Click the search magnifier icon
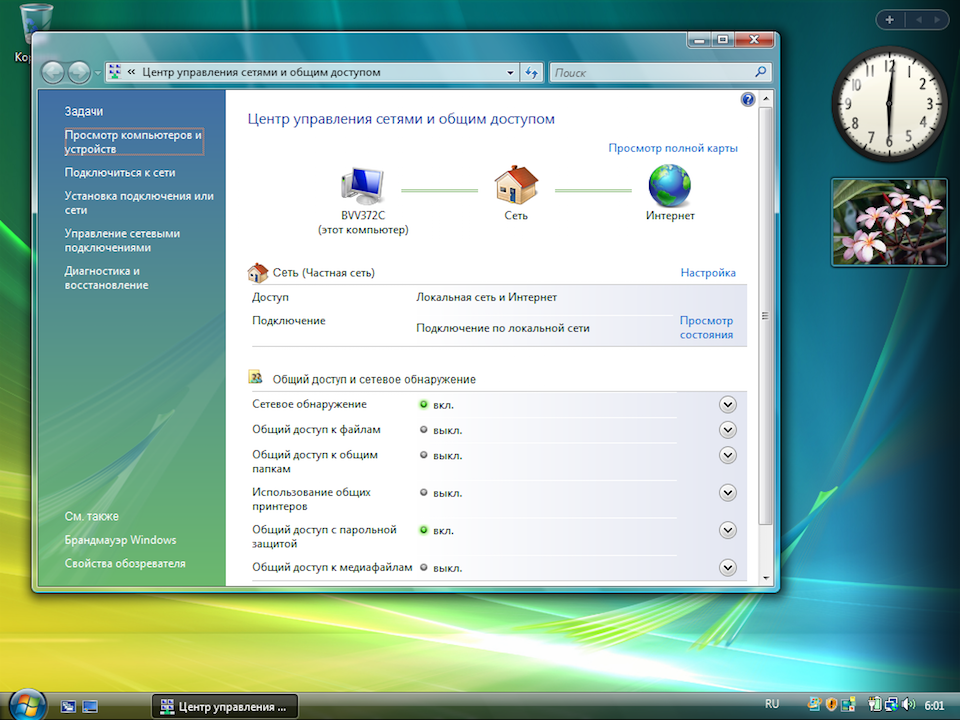Viewport: 960px width, 720px height. (x=760, y=72)
